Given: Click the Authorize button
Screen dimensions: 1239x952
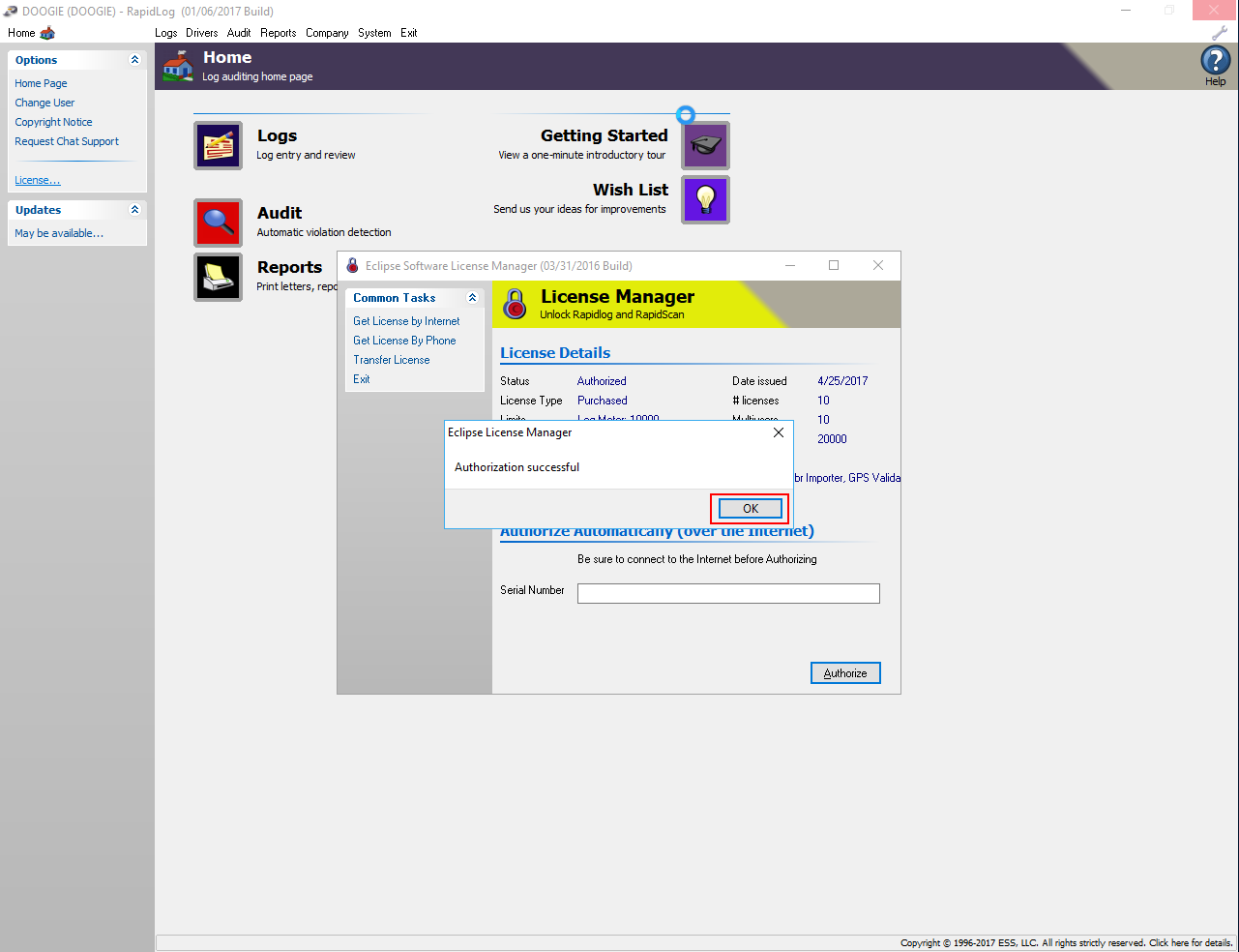Looking at the screenshot, I should coord(844,673).
